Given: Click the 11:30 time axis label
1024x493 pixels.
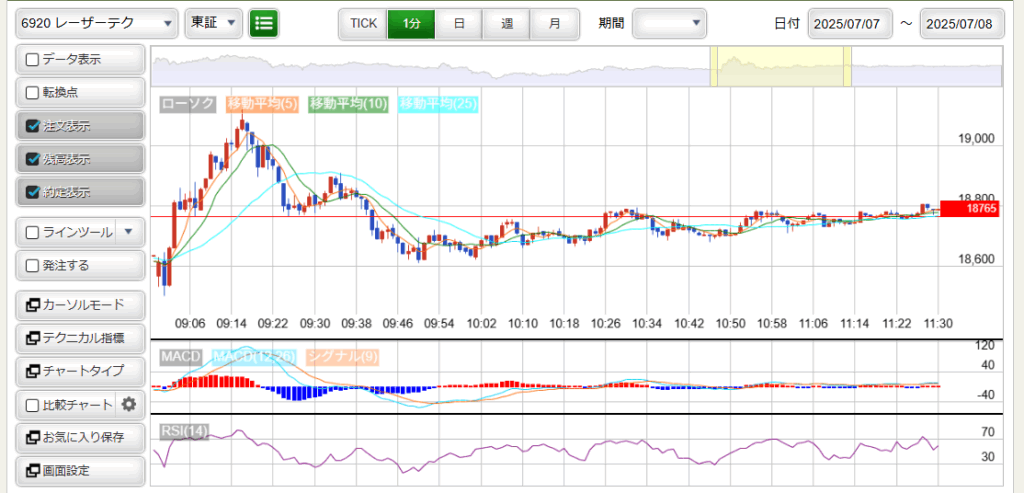Looking at the screenshot, I should [938, 324].
